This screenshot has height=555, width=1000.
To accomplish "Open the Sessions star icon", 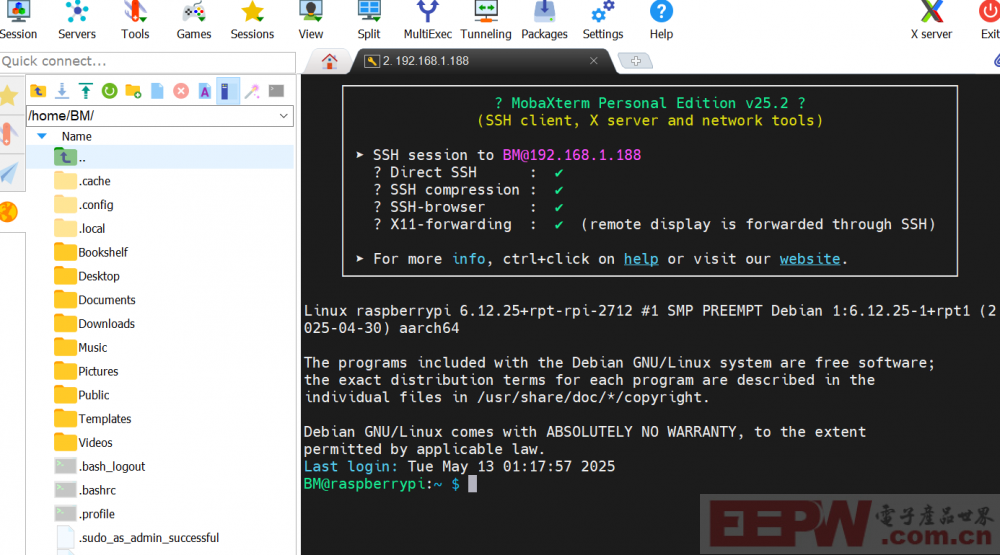I will pos(252,21).
